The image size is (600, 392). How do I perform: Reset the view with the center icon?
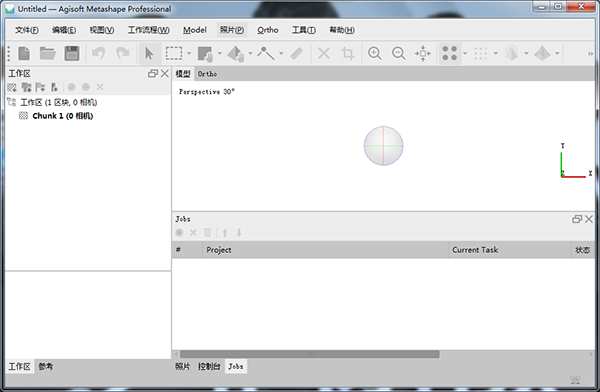pos(423,53)
